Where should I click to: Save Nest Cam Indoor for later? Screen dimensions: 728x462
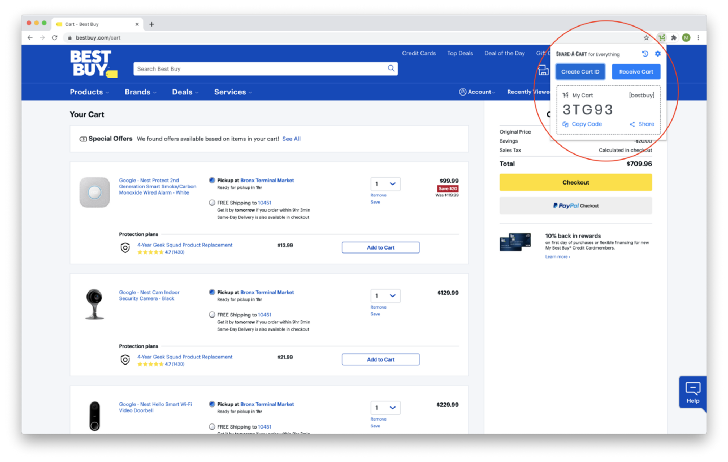(375, 314)
